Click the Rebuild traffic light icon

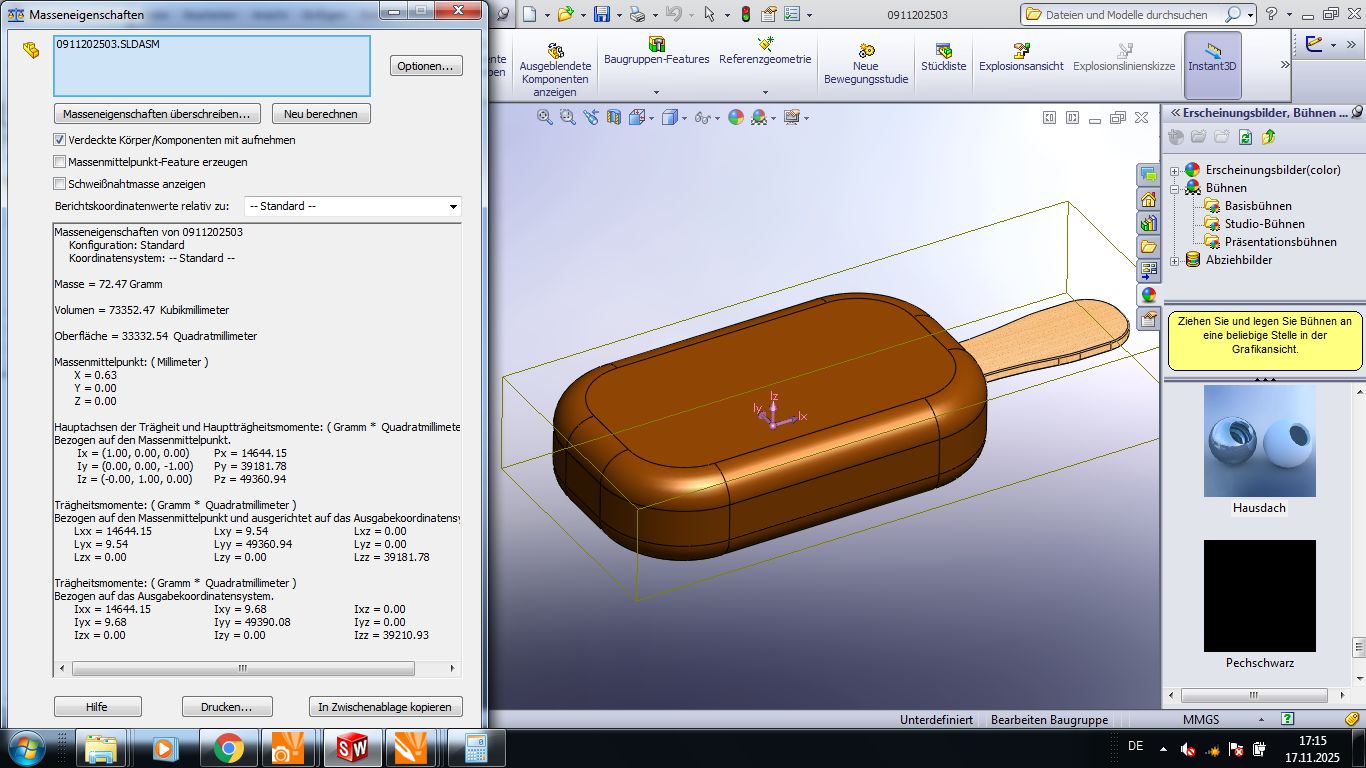point(745,14)
